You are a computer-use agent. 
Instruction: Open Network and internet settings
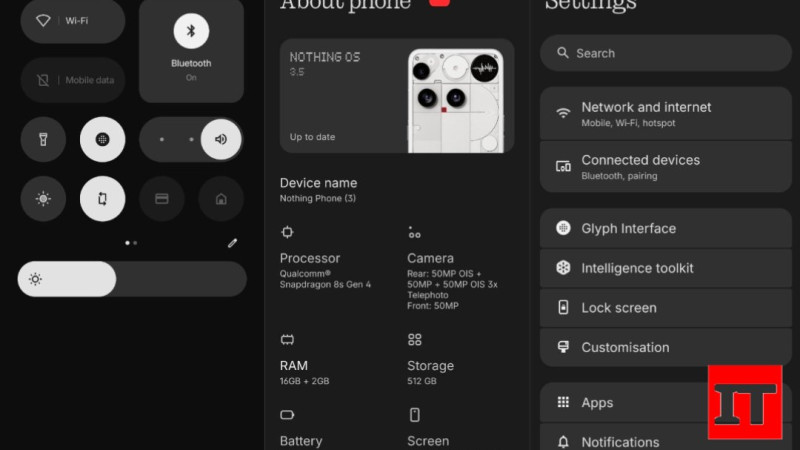tap(666, 114)
